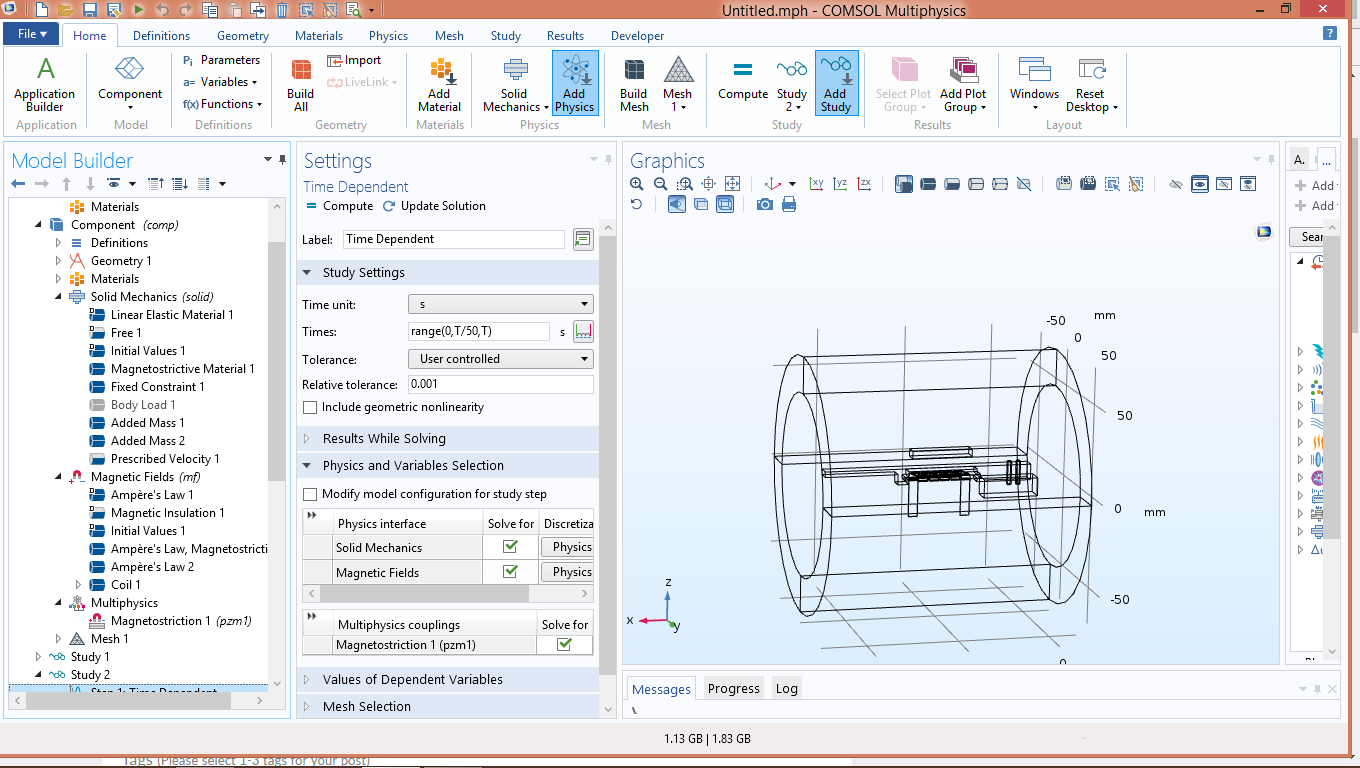Open the Time unit dropdown
Screen dimensions: 1360x768
500,305
